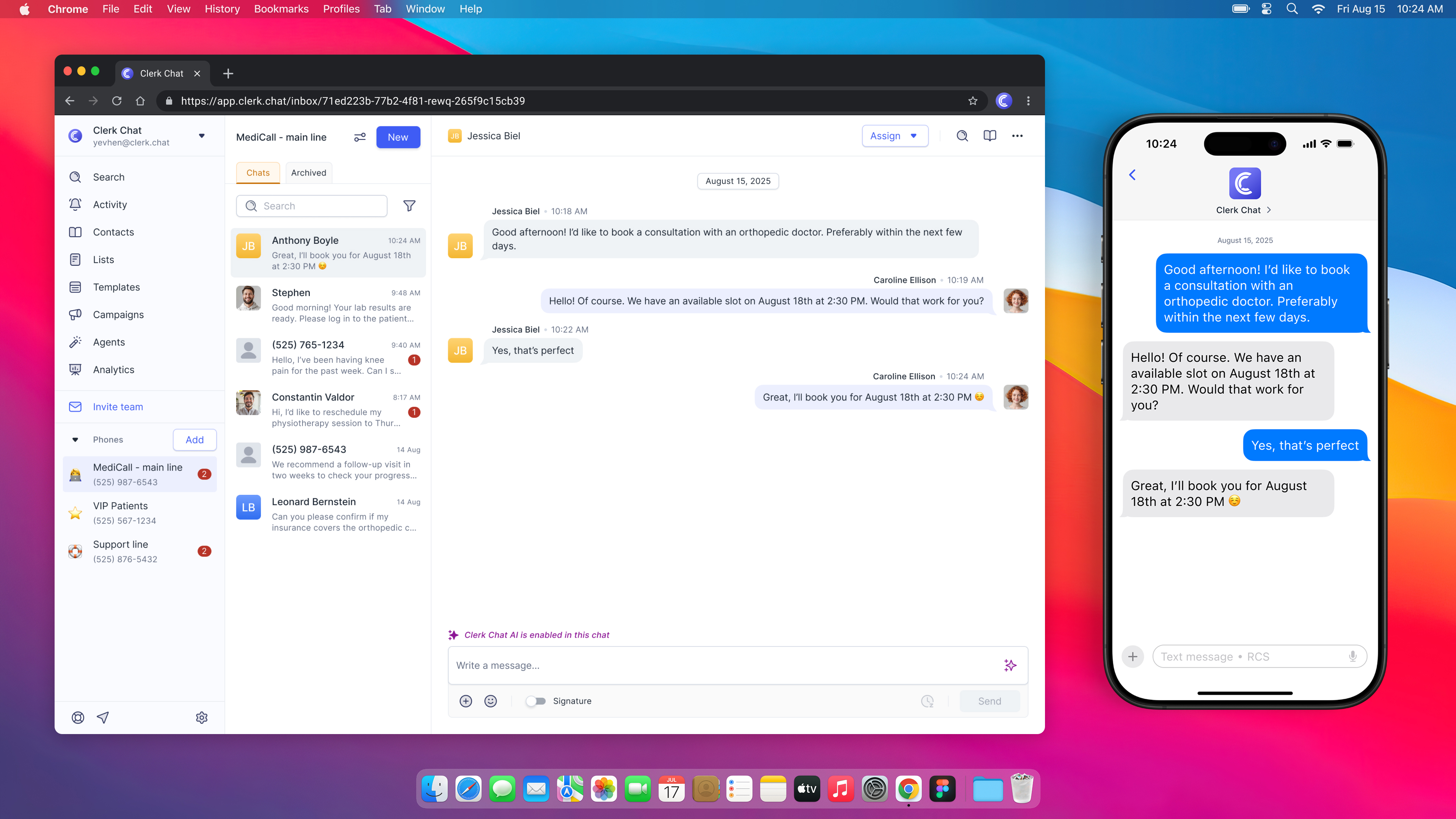This screenshot has height=819, width=1456.
Task: Open the three-dots more options in chat header
Action: pos(1017,136)
